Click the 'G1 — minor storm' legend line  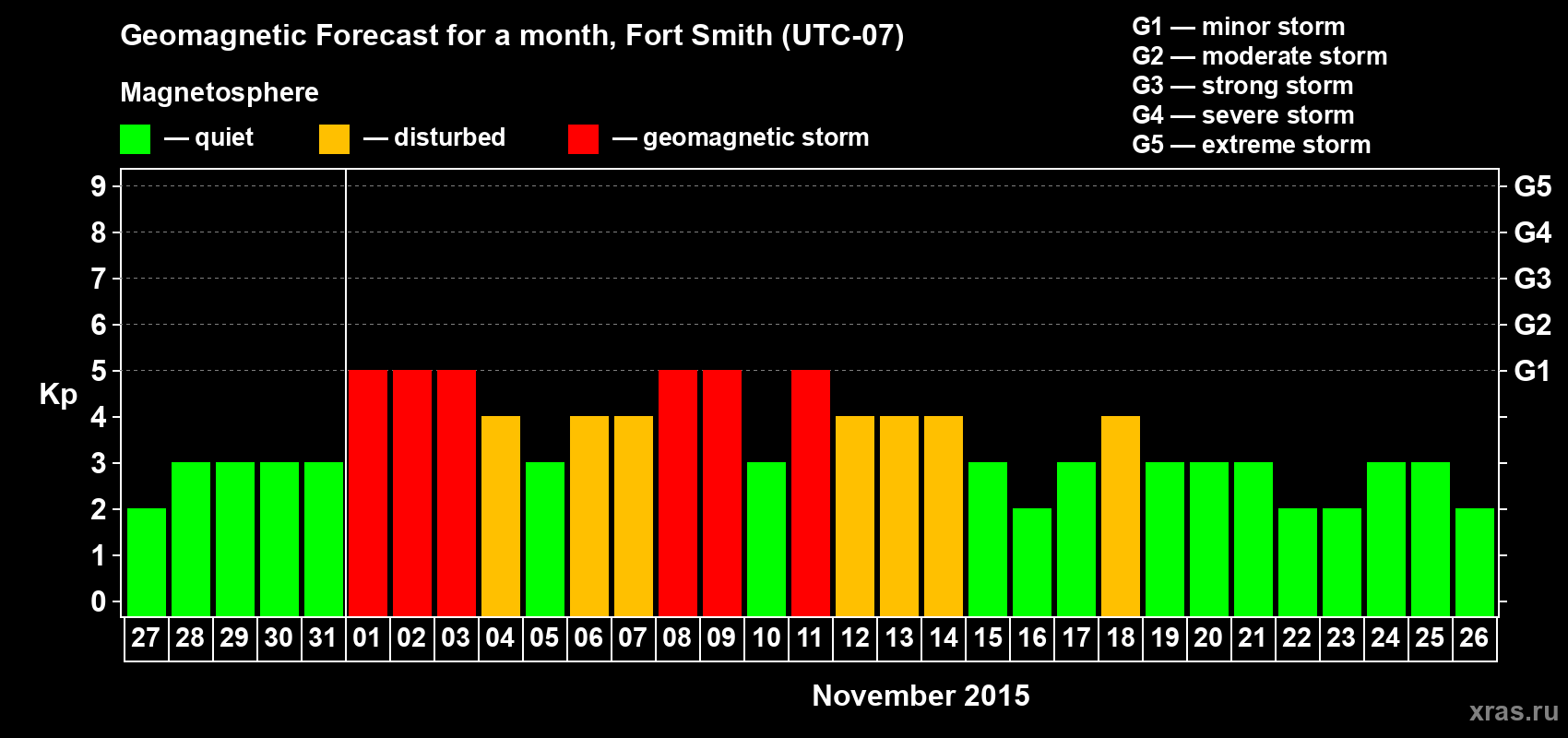pyautogui.click(x=1238, y=27)
